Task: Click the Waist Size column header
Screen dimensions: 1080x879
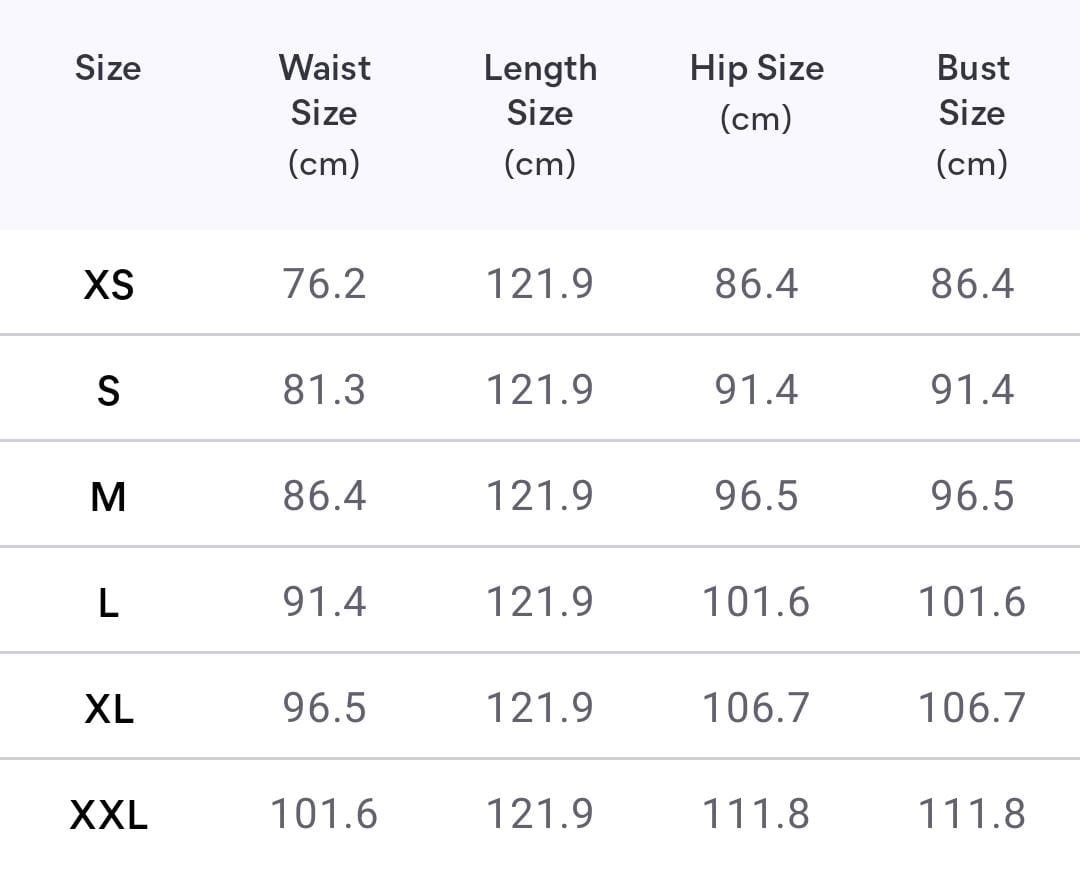Action: click(324, 114)
